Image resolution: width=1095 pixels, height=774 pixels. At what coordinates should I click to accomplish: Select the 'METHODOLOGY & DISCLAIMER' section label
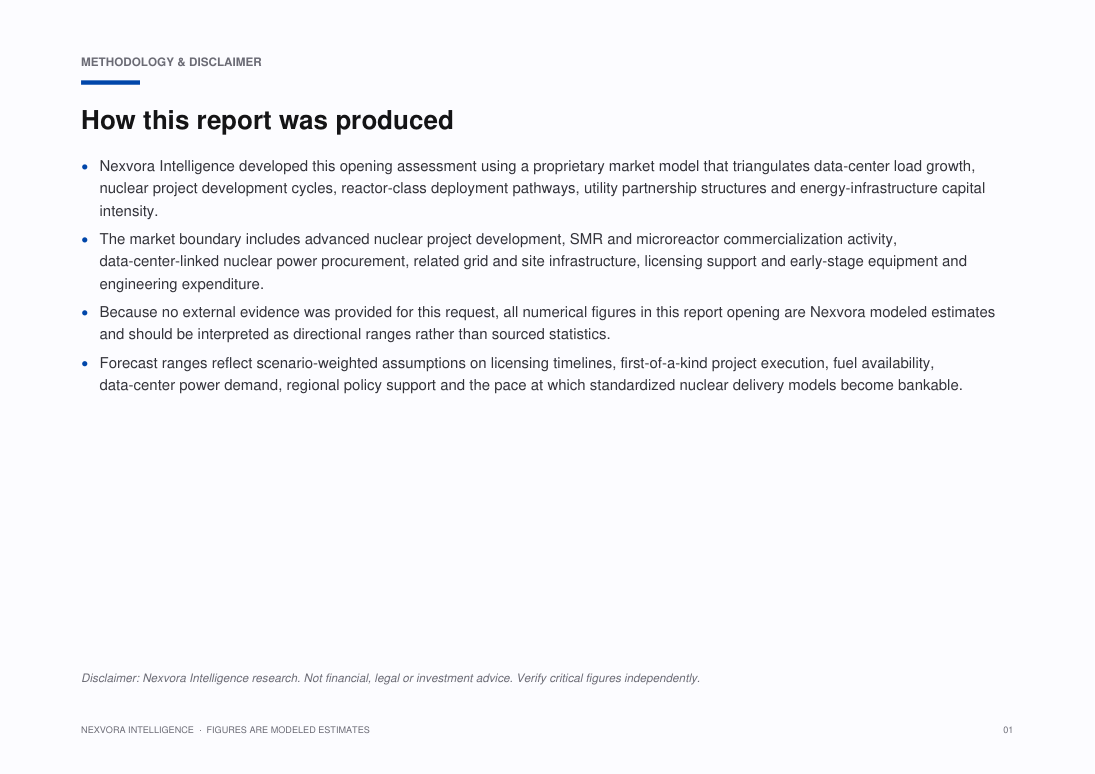coord(171,62)
